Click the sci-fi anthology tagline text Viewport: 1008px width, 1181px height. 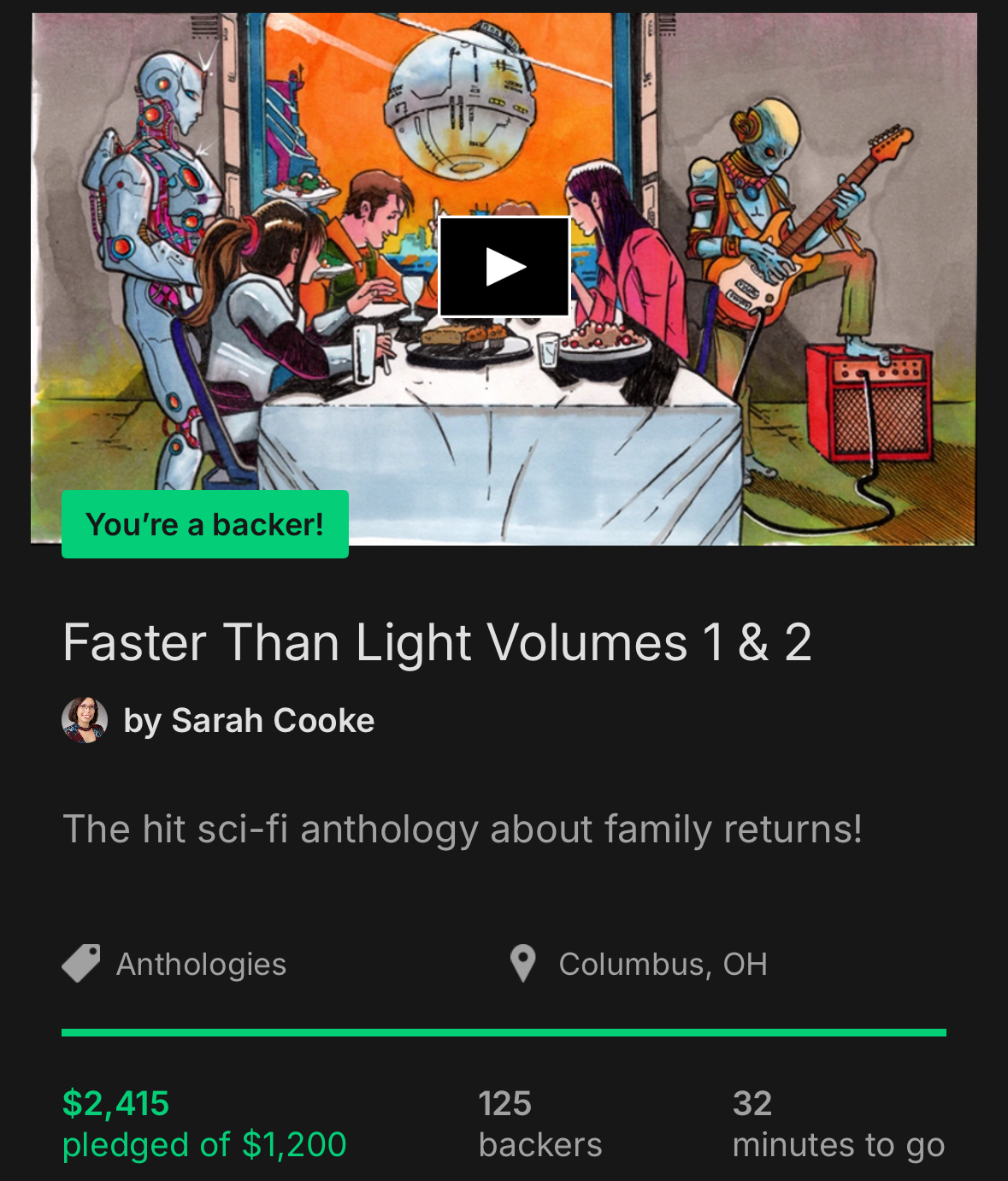pyautogui.click(x=463, y=829)
